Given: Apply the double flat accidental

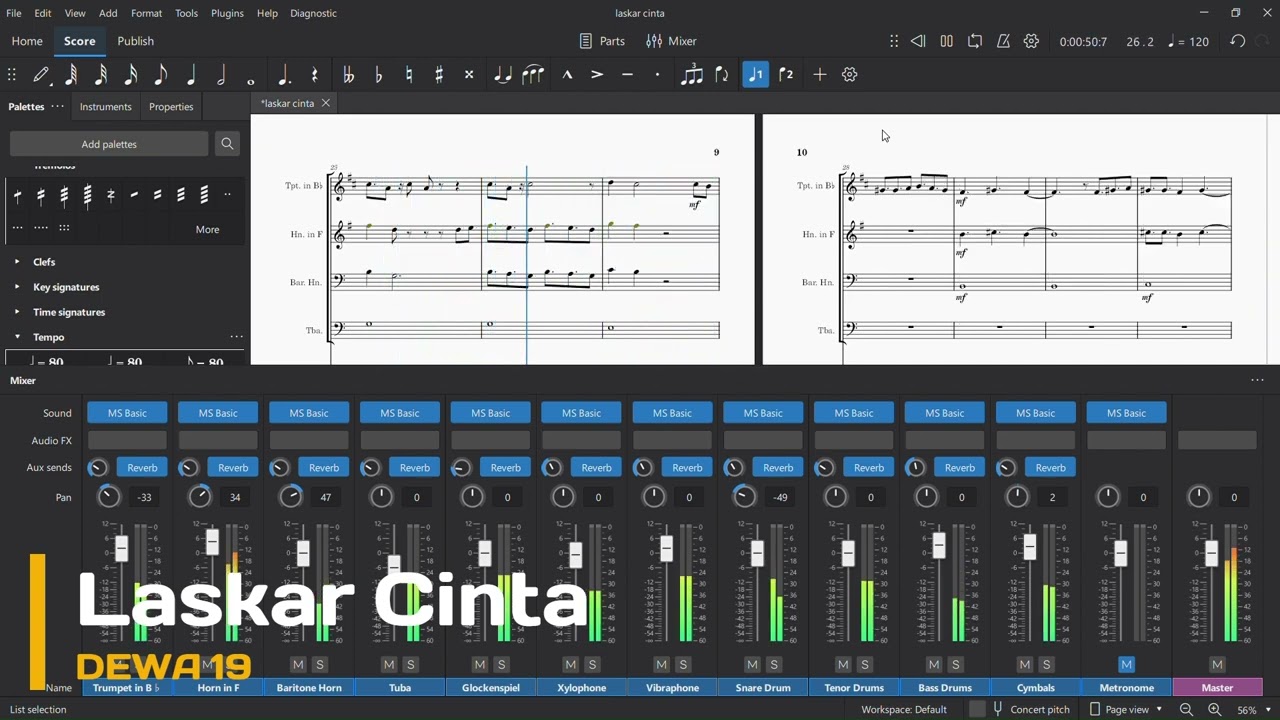Looking at the screenshot, I should coord(348,75).
